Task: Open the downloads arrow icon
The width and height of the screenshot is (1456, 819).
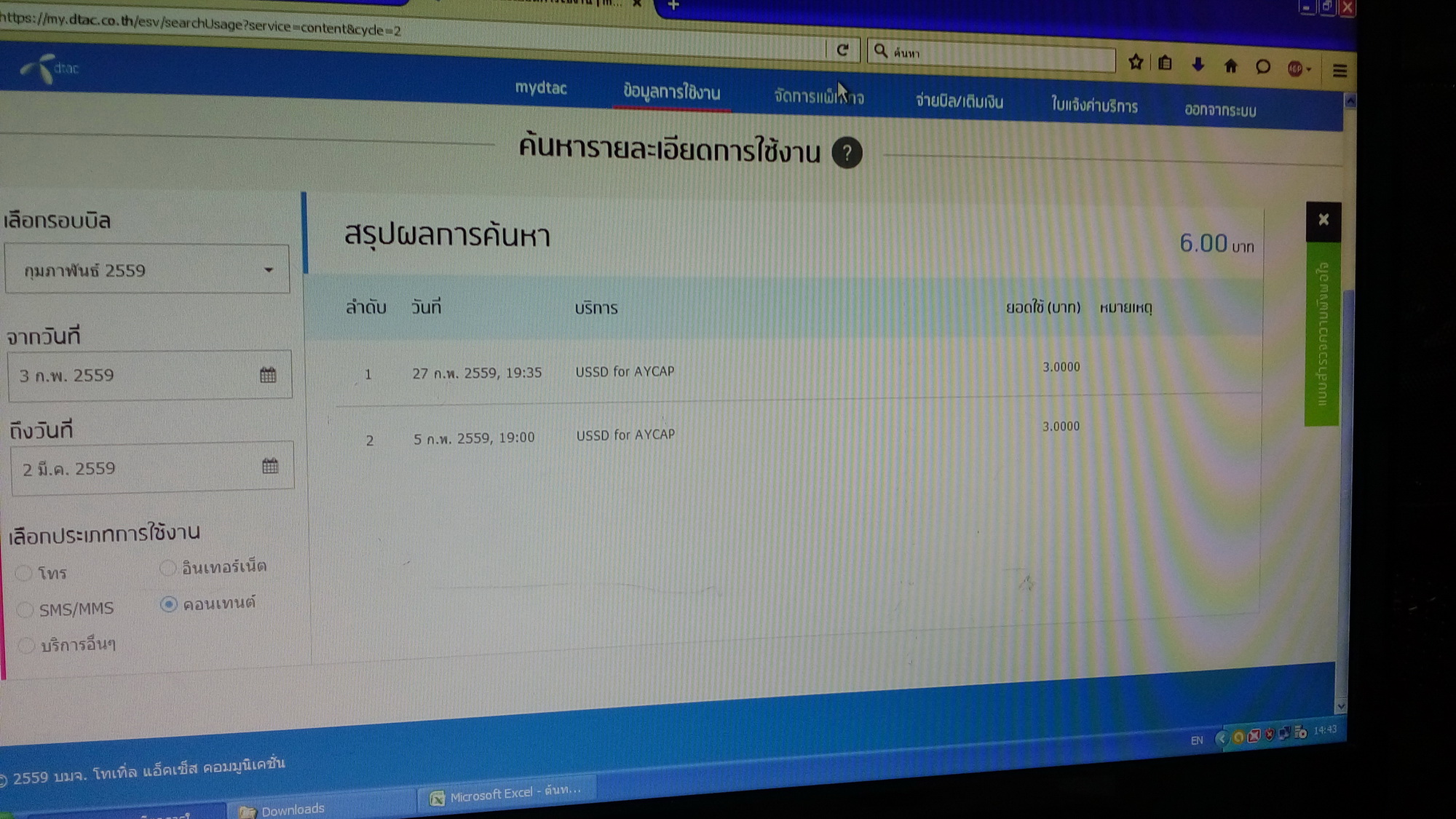Action: click(1198, 65)
